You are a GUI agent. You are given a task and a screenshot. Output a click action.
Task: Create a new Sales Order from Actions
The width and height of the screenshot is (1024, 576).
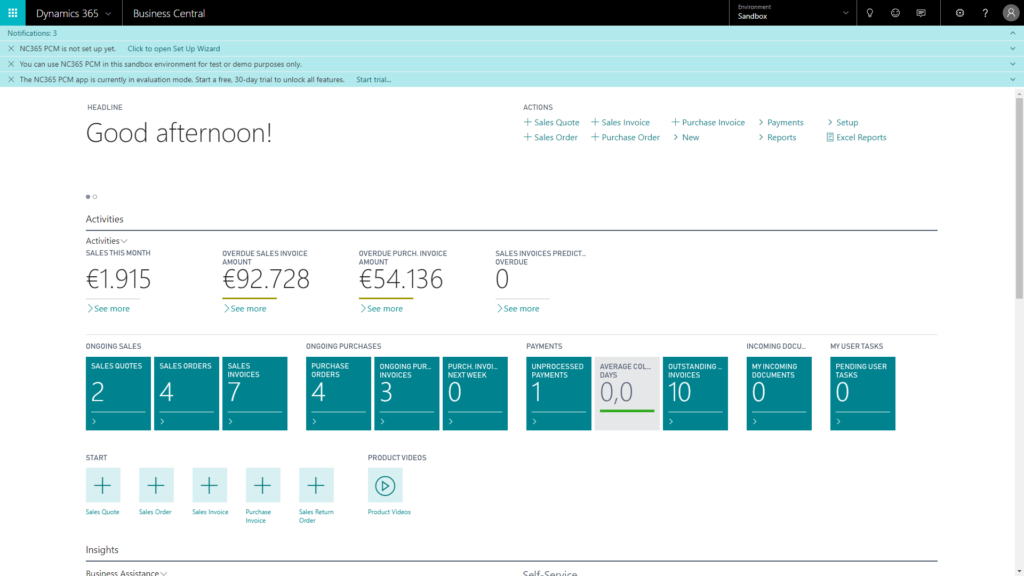pyautogui.click(x=551, y=137)
